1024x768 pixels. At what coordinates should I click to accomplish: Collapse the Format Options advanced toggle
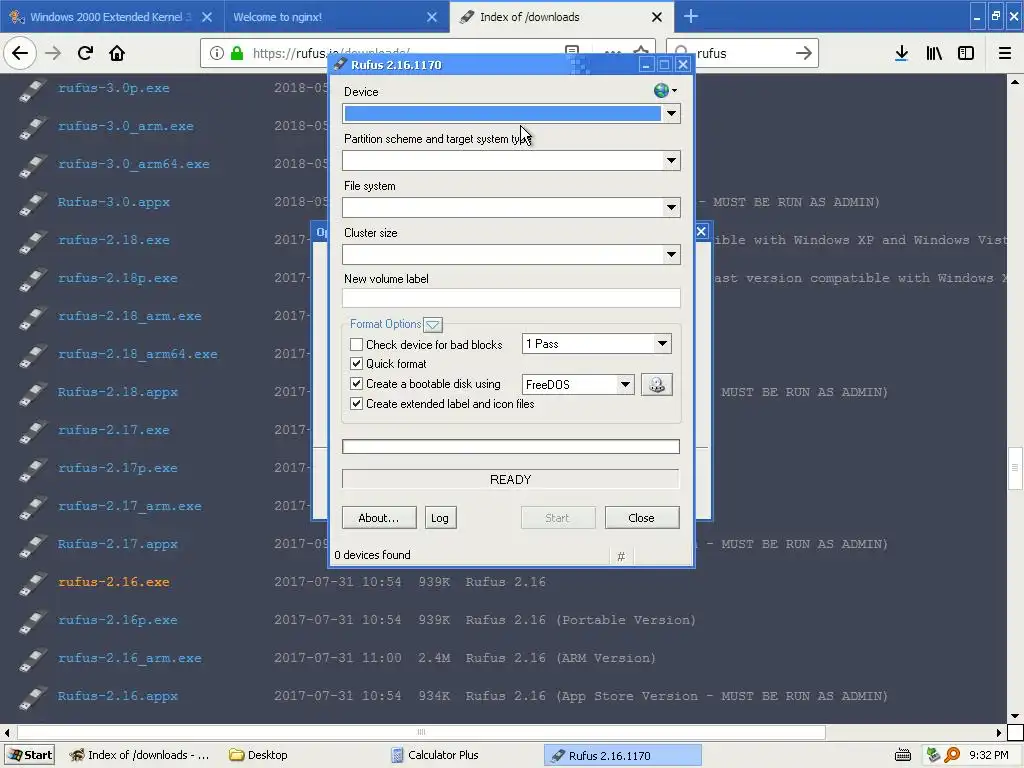[432, 325]
